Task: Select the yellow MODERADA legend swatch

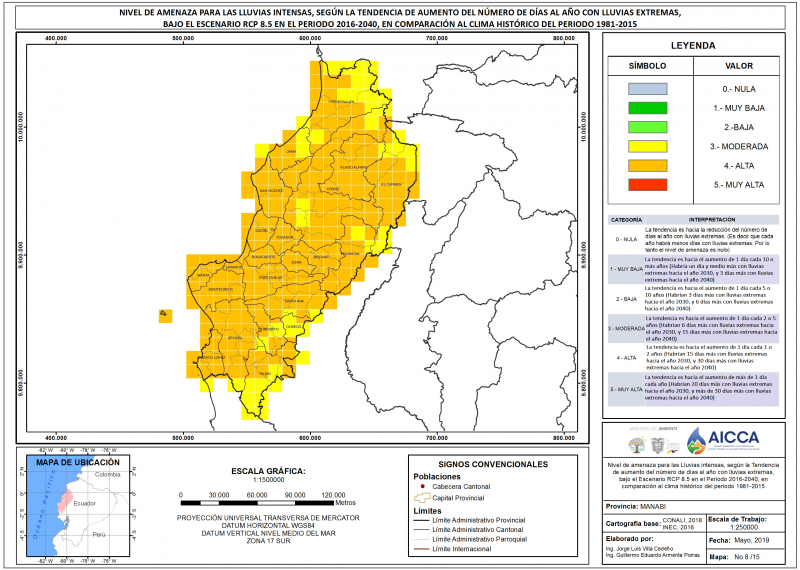Action: [647, 146]
